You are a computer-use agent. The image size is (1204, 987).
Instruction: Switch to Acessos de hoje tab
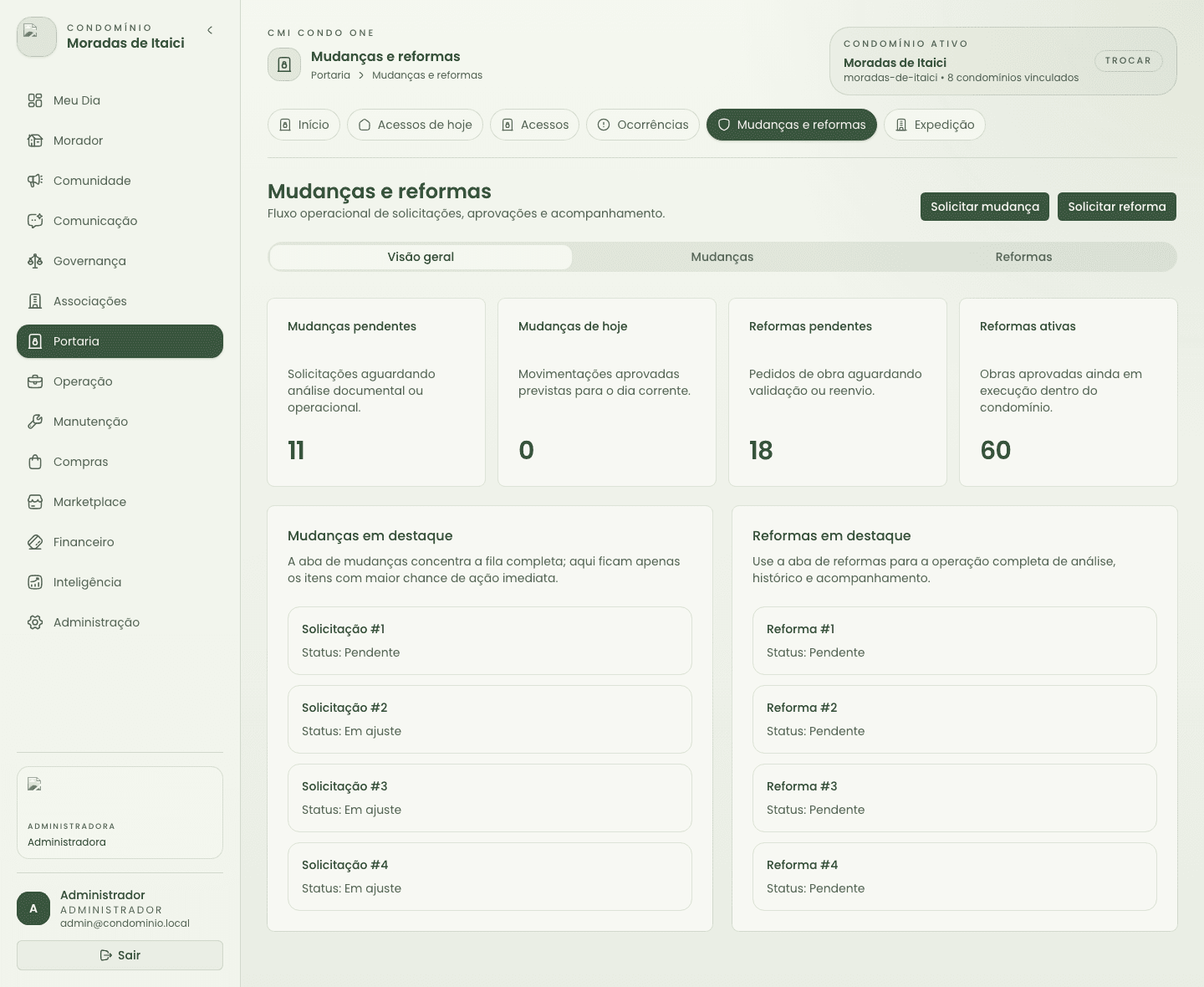tap(415, 125)
